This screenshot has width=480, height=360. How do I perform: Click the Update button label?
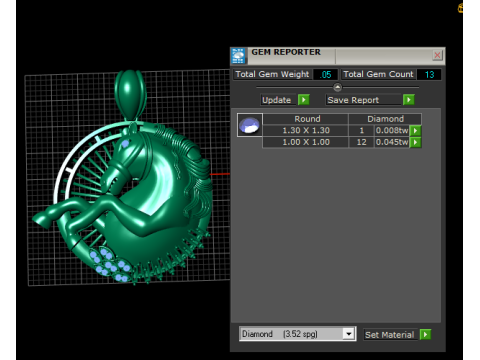278,100
